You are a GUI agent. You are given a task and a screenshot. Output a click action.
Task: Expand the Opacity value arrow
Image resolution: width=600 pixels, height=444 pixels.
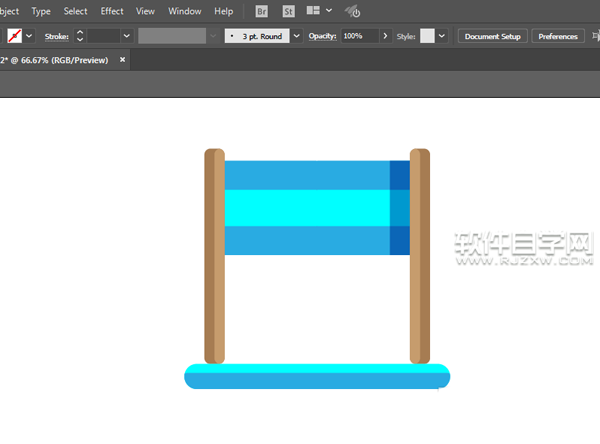point(384,36)
